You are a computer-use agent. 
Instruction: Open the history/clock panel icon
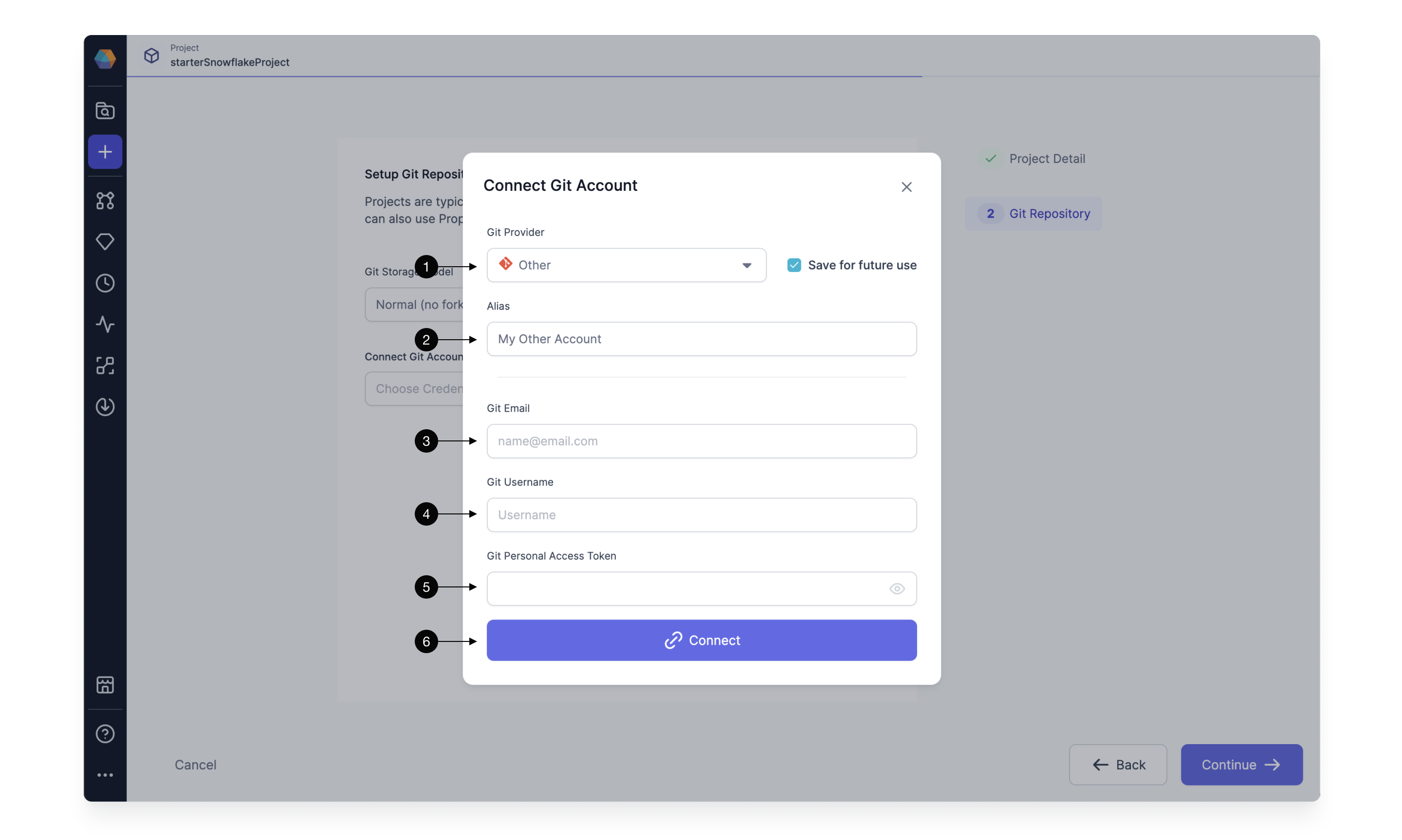(104, 283)
